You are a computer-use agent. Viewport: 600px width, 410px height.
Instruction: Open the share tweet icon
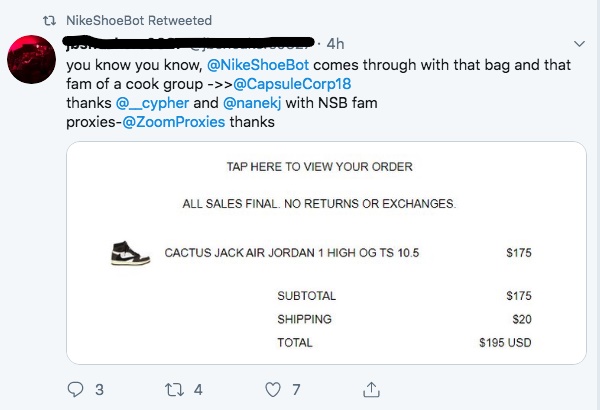[x=370, y=390]
